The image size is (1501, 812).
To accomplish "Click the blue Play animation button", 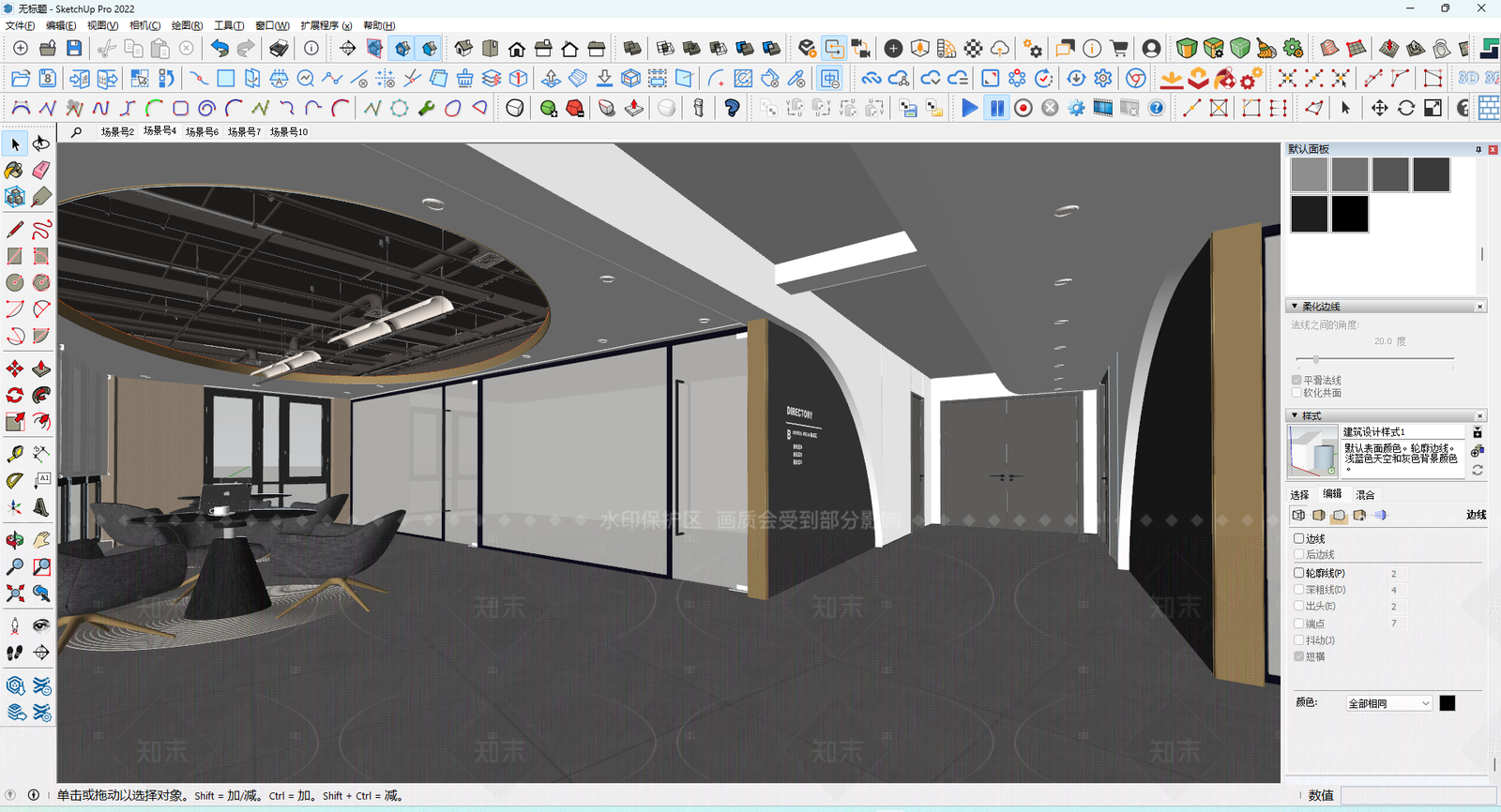I will click(x=969, y=108).
